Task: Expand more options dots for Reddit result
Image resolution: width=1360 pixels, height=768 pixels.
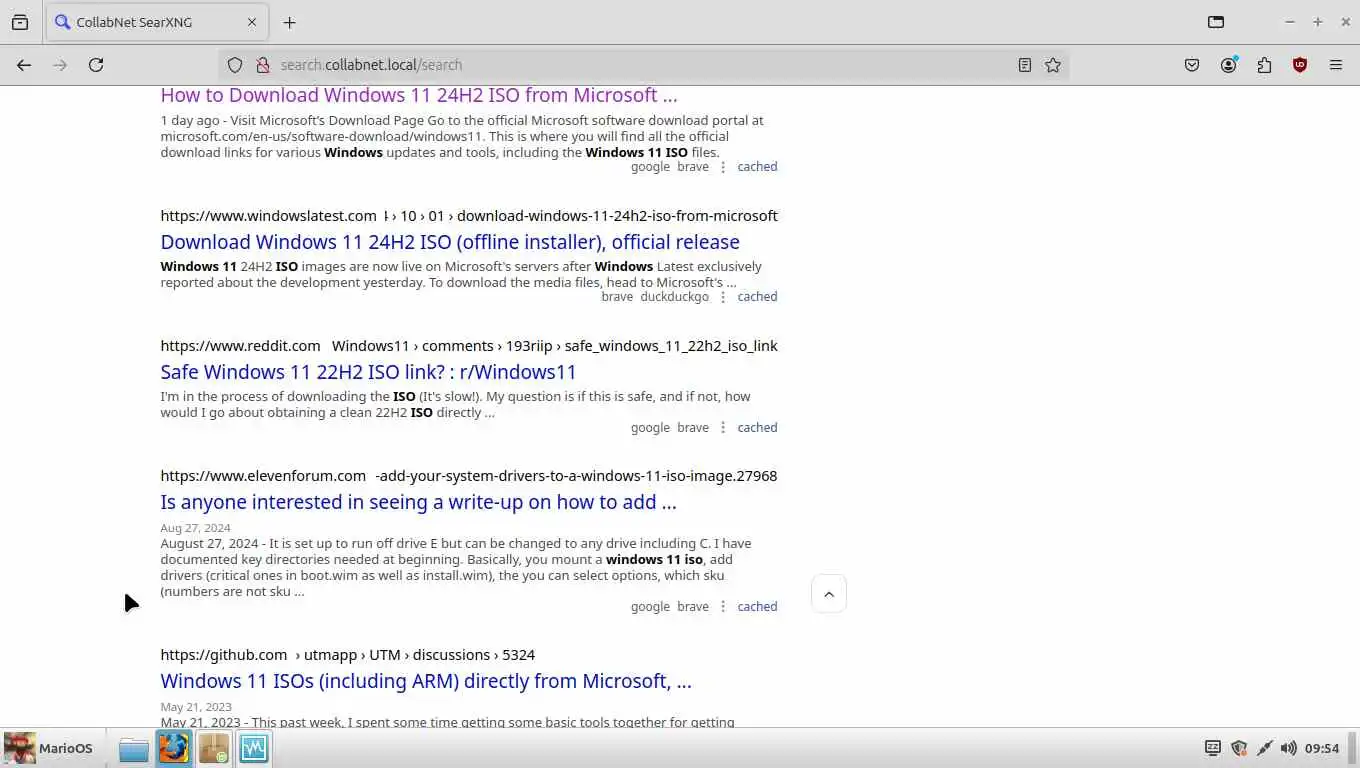Action: click(723, 428)
